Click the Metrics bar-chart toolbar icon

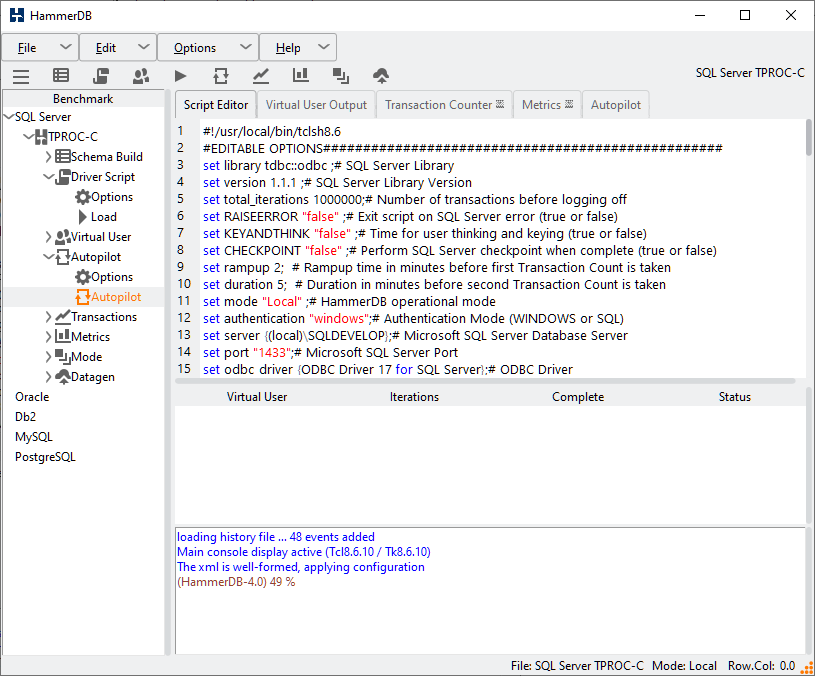[301, 75]
